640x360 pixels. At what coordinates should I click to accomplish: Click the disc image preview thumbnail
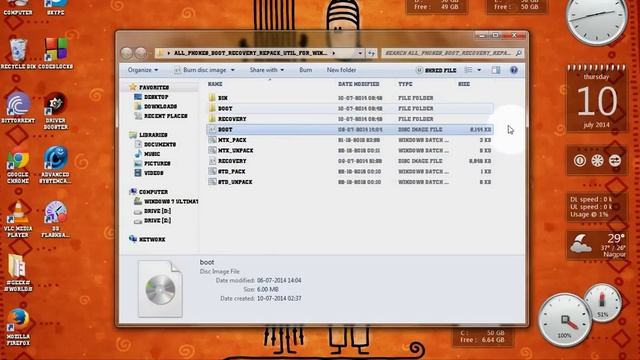[160, 289]
